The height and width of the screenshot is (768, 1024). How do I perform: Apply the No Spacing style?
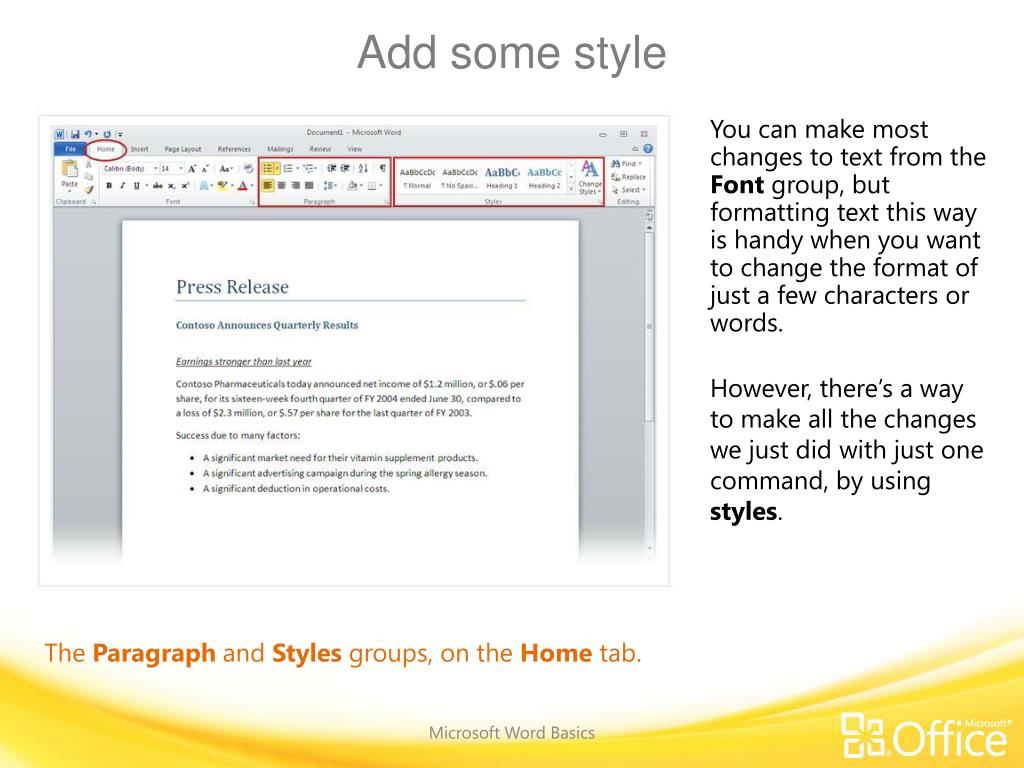(x=460, y=178)
